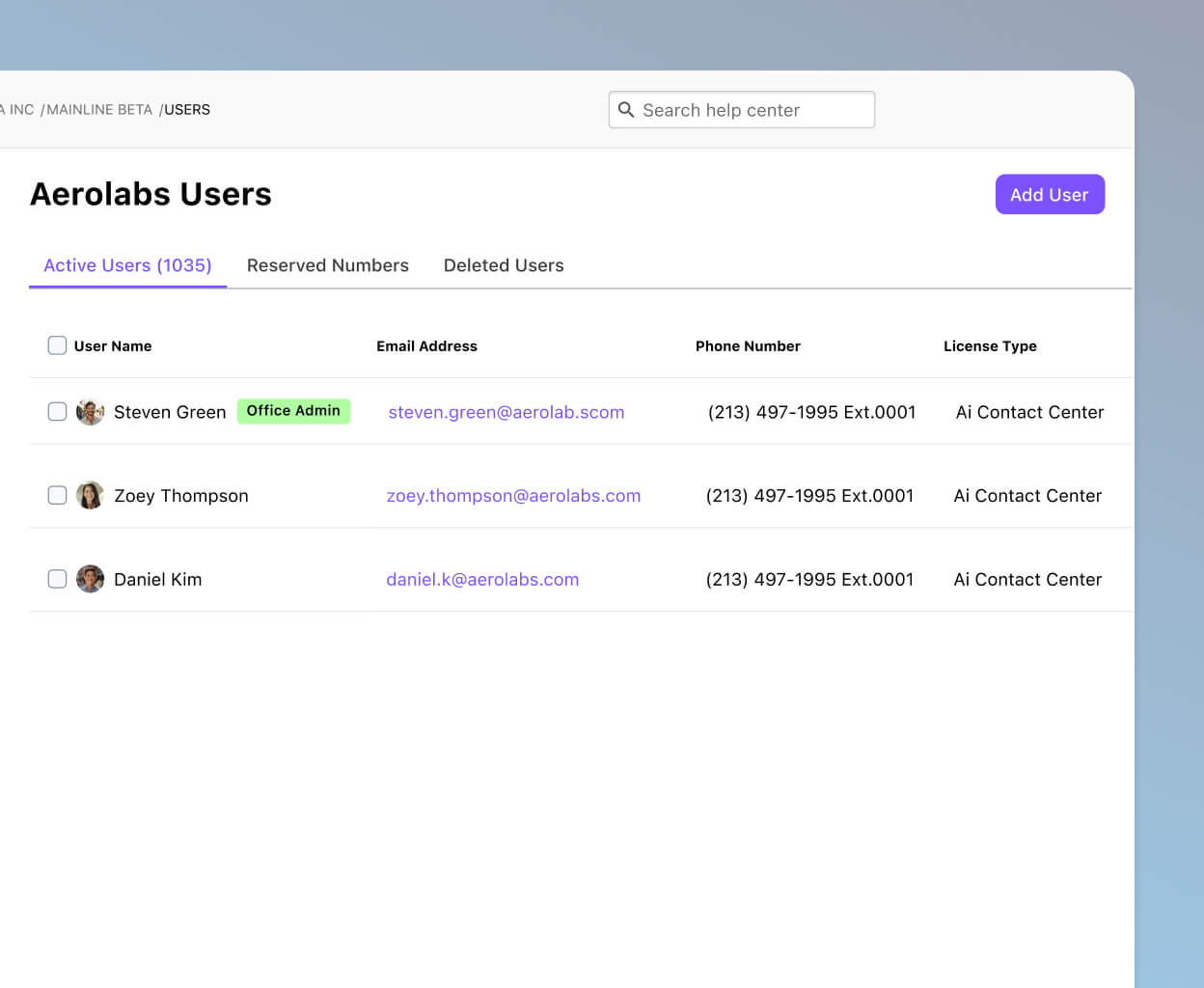This screenshot has height=988, width=1204.
Task: Open Steven Green's profile avatar
Action: click(x=90, y=411)
